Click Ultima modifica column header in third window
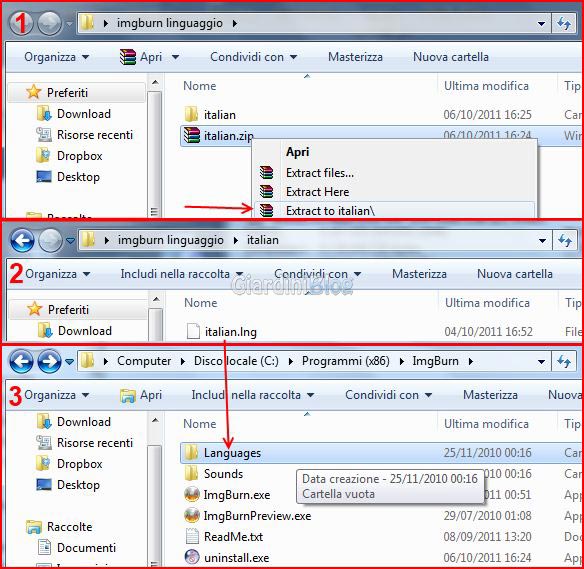584x569 pixels. (486, 424)
